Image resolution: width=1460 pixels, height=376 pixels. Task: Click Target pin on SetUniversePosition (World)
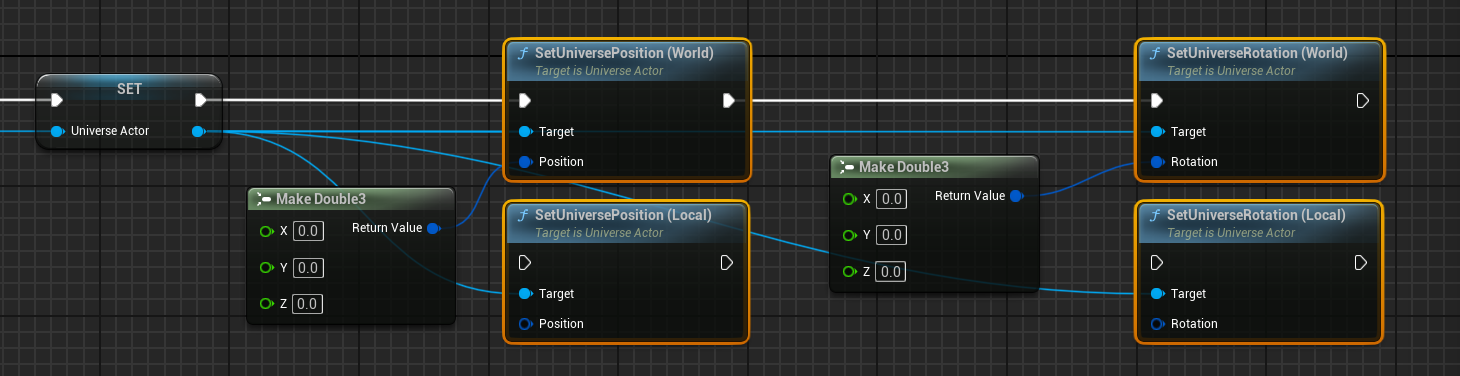(x=525, y=131)
